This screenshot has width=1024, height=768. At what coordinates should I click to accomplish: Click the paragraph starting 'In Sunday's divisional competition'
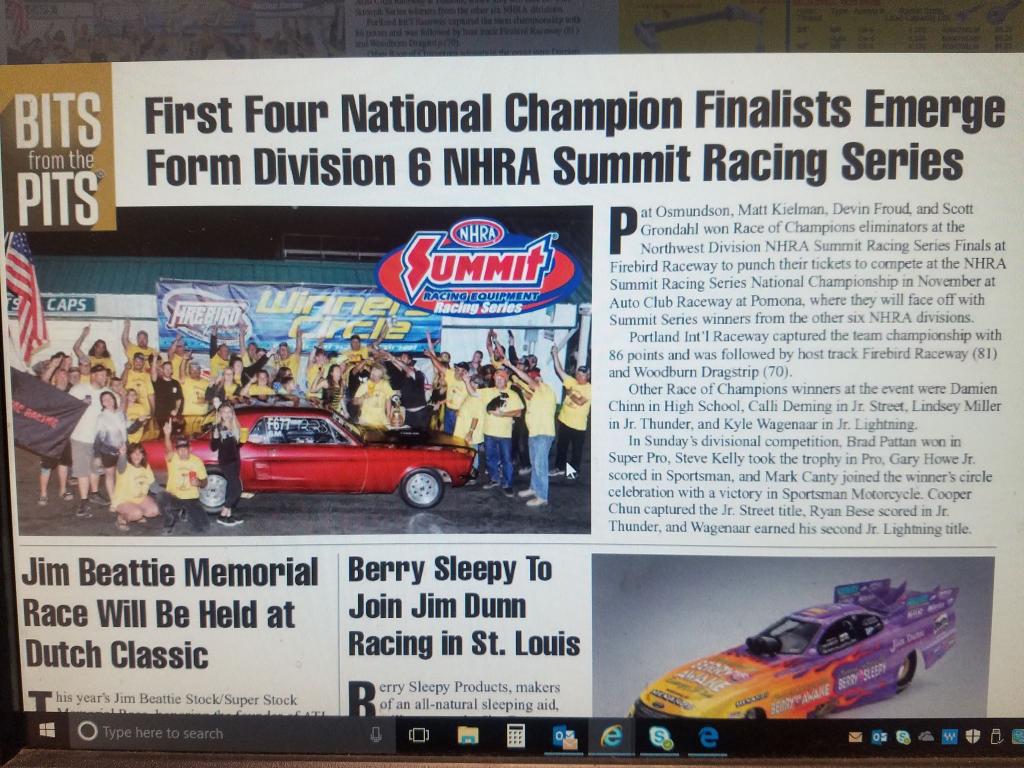point(800,484)
